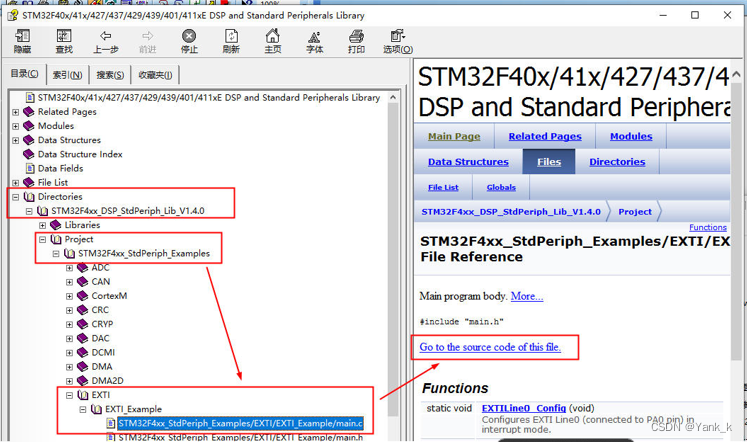Click STM32F4xx_DSP_StdPeriph_Lib_V1.4.0 breadcrumb link
The width and height of the screenshot is (747, 442).
[x=511, y=211]
